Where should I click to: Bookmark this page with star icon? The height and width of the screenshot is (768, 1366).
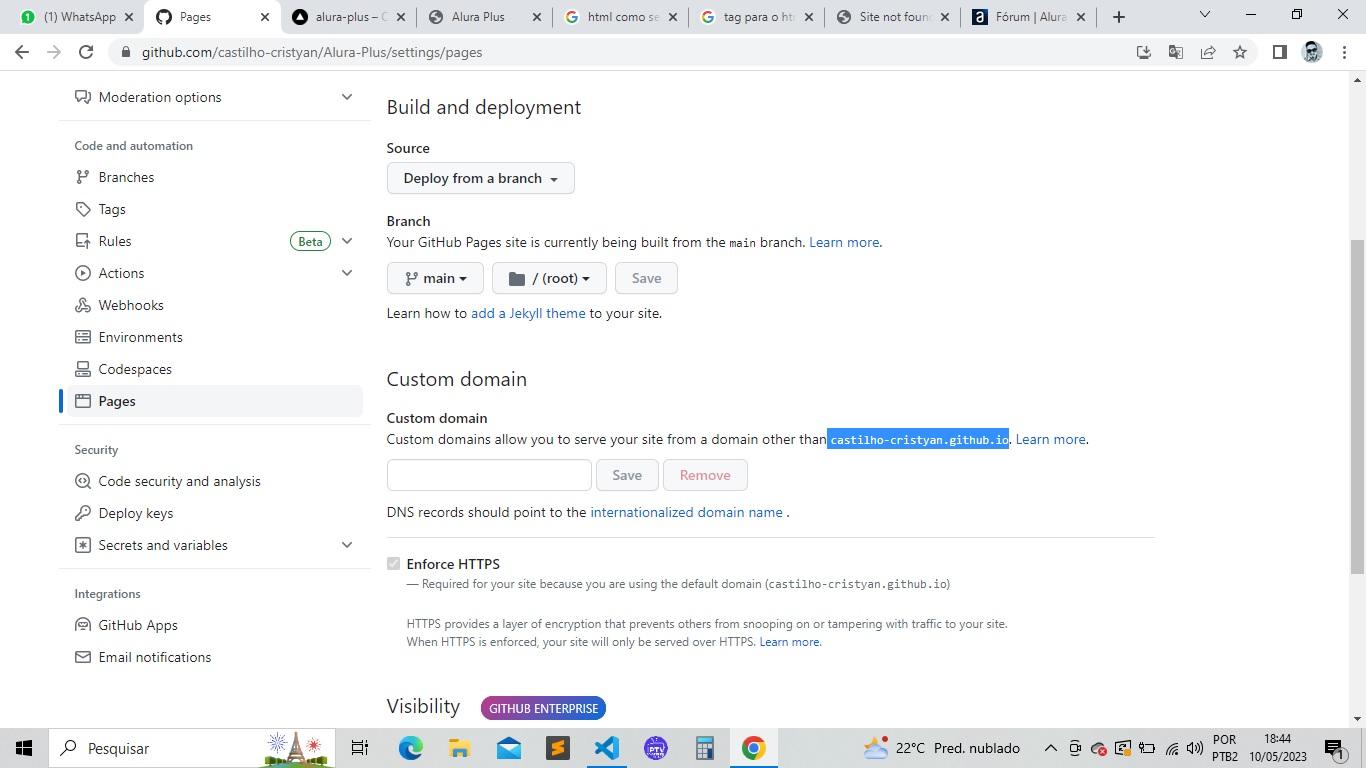coord(1240,52)
